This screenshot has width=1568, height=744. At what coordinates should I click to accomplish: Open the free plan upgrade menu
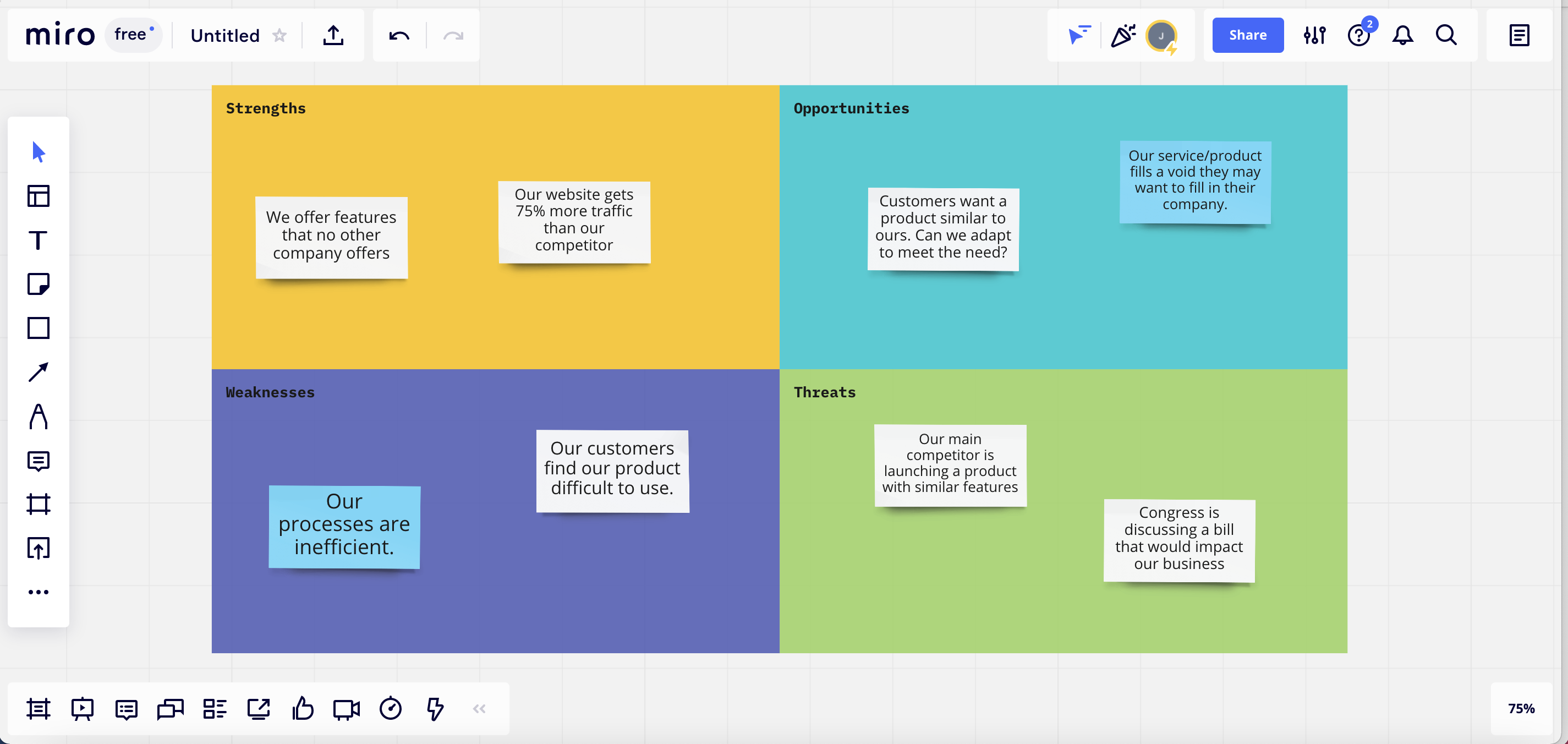133,35
